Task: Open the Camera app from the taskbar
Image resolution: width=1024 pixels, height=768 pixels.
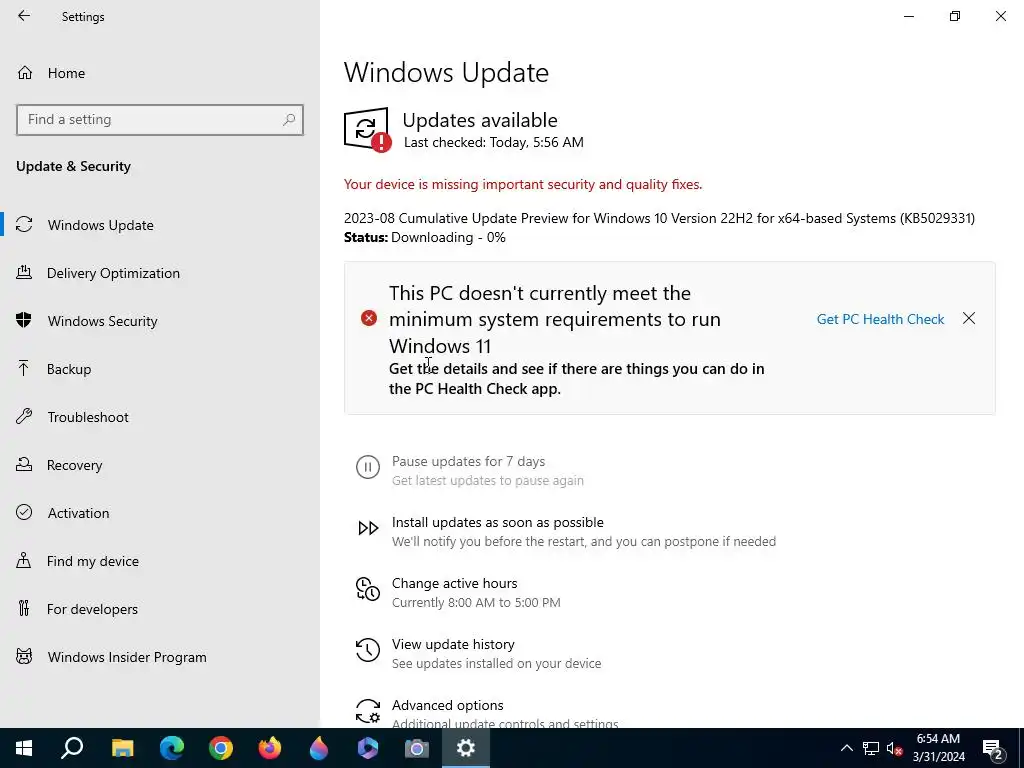Action: tap(417, 748)
